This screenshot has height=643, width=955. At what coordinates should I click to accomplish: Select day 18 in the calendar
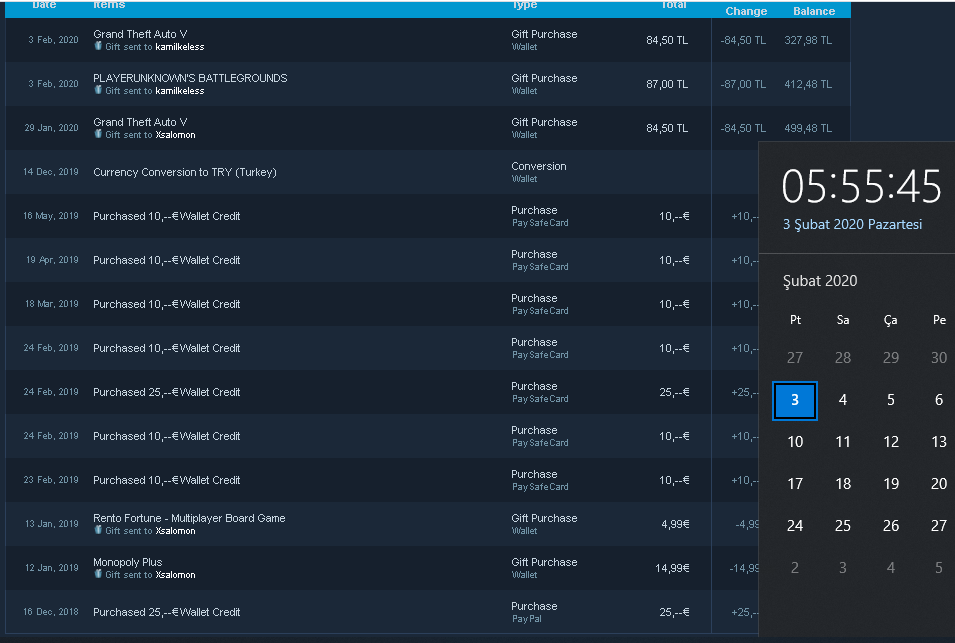(x=843, y=484)
